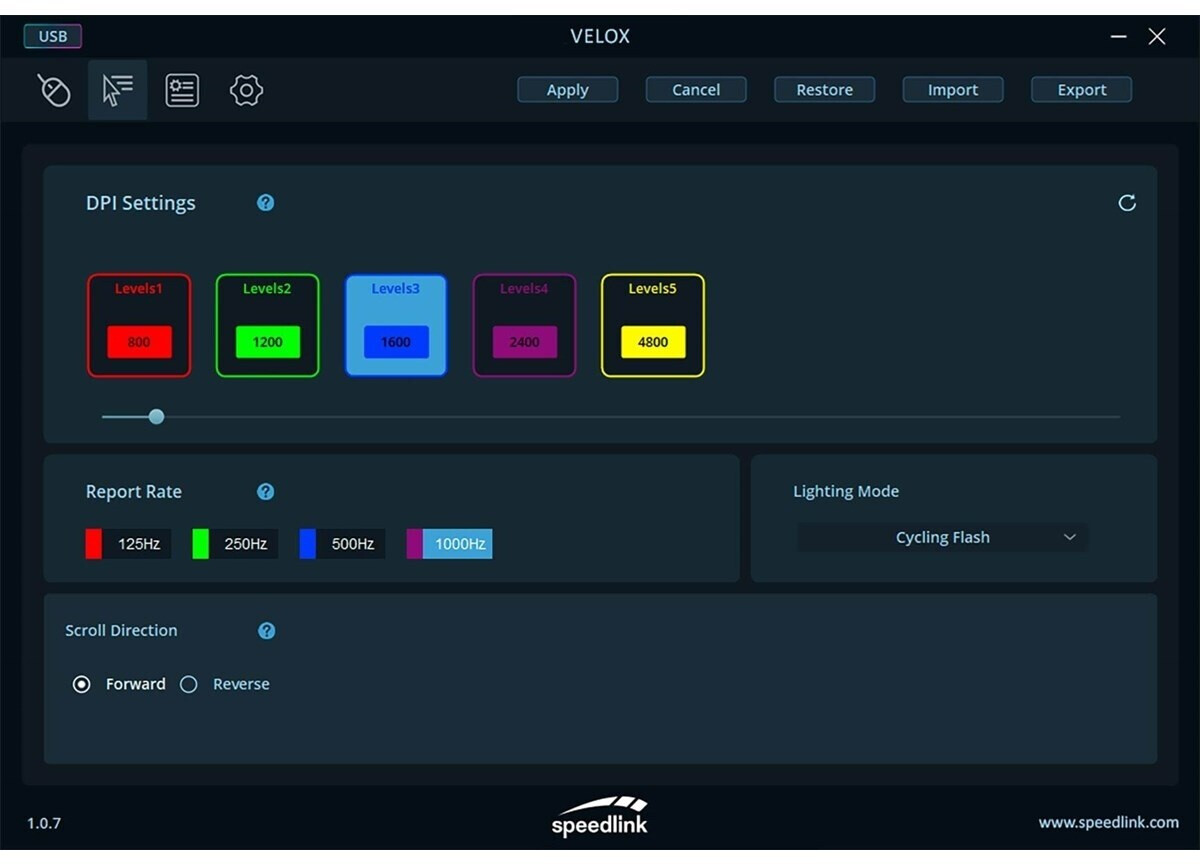Click the Apply button

click(567, 90)
